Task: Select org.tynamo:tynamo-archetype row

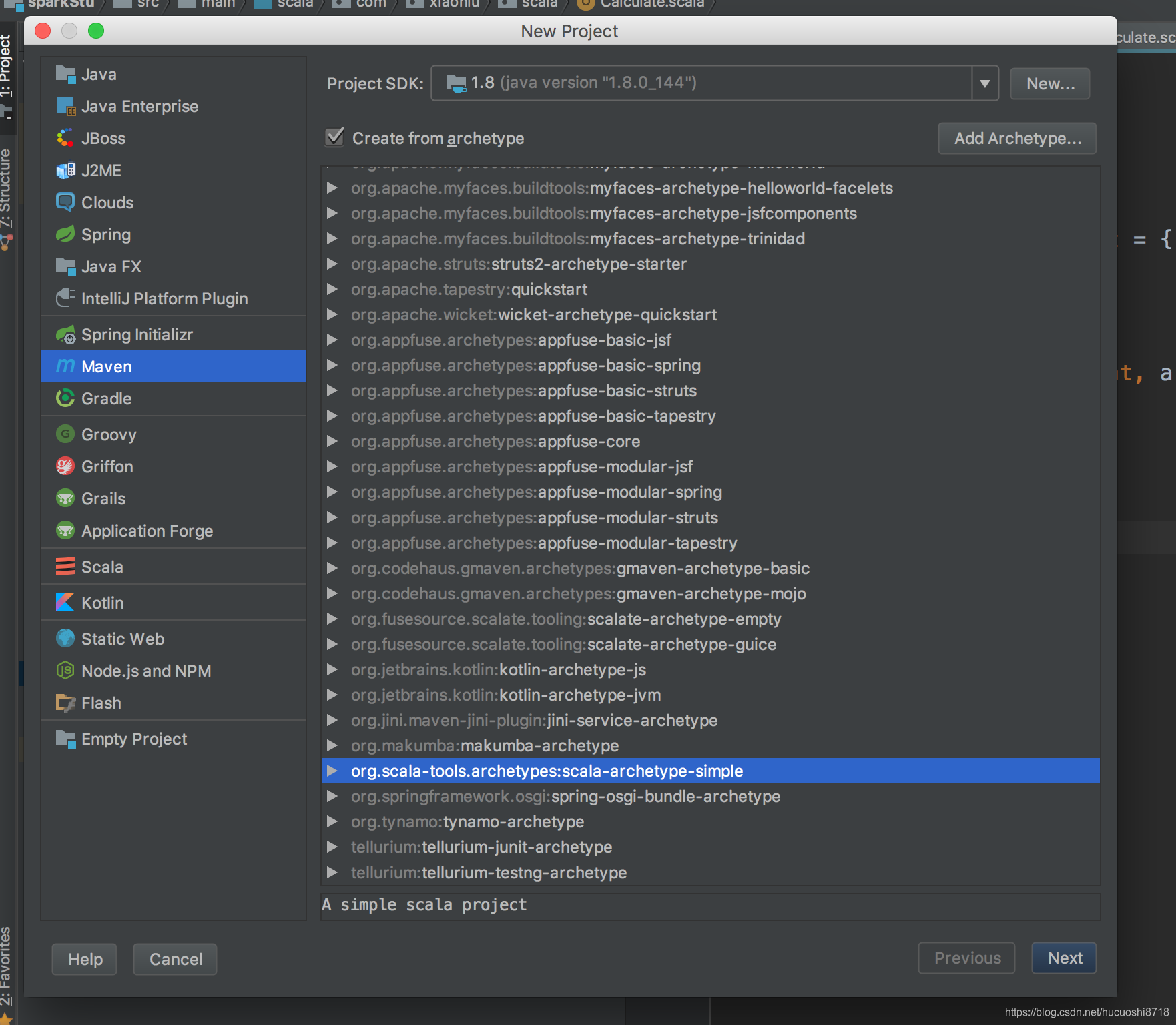Action: click(x=710, y=822)
